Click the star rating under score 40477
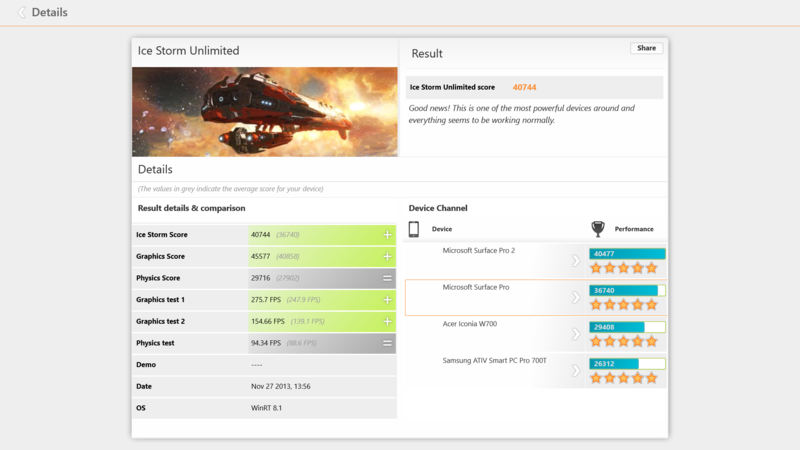This screenshot has width=800, height=450. (623, 268)
